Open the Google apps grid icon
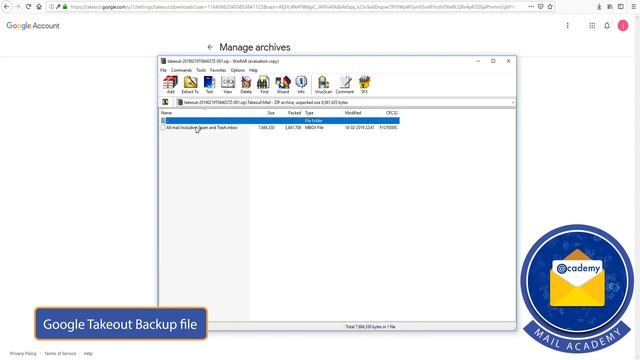The width and height of the screenshot is (640, 360). coord(592,26)
